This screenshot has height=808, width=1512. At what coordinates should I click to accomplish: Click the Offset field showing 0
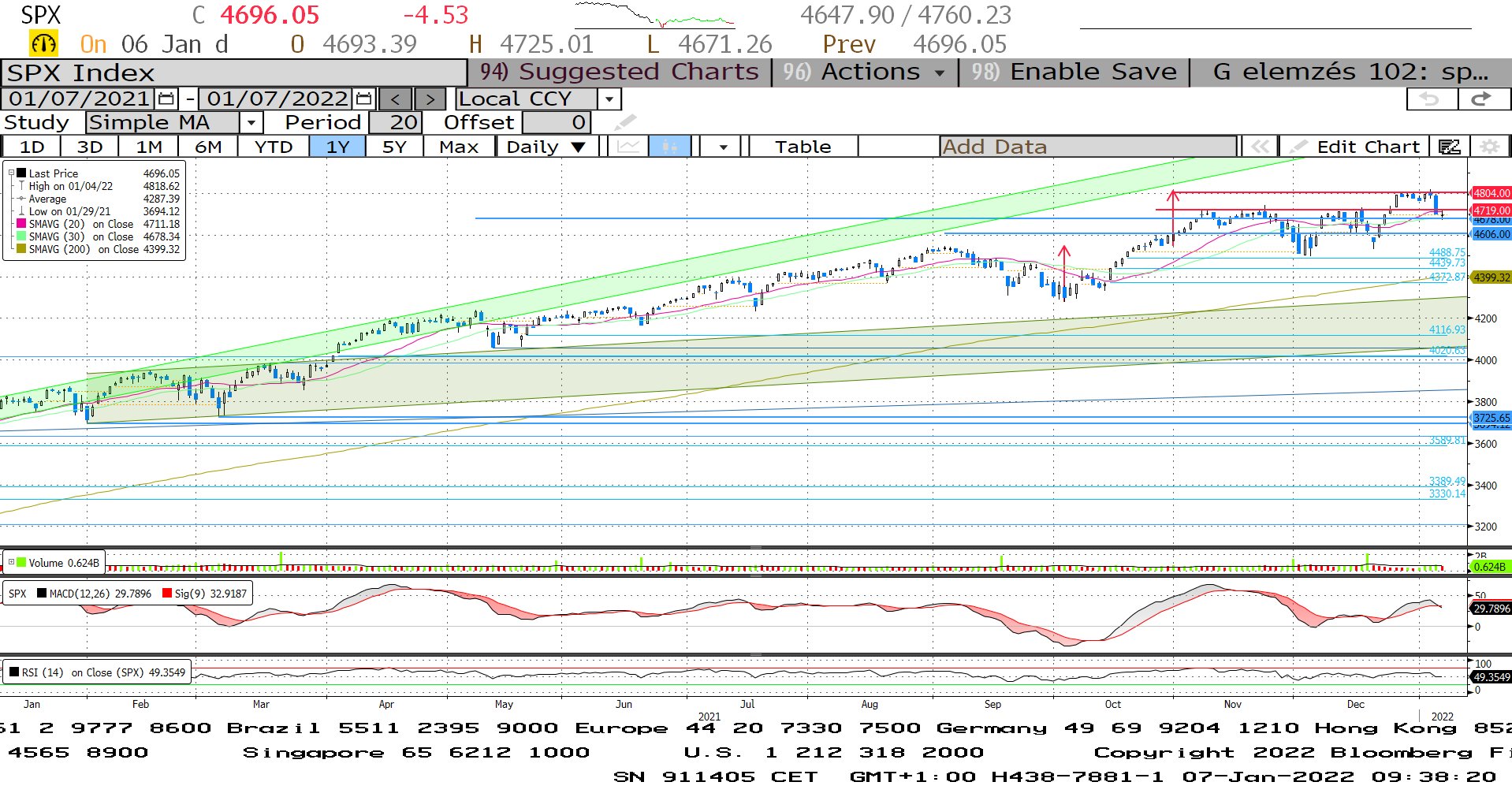coord(557,123)
